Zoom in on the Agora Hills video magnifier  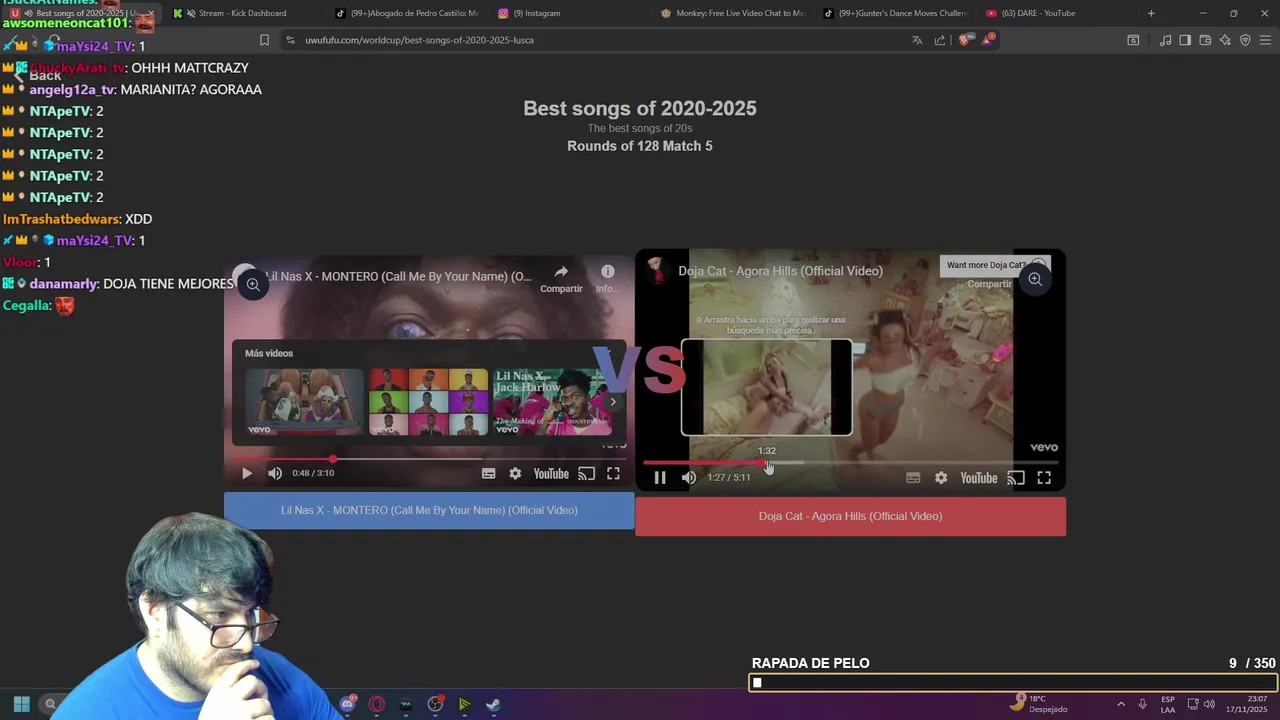pyautogui.click(x=1035, y=279)
